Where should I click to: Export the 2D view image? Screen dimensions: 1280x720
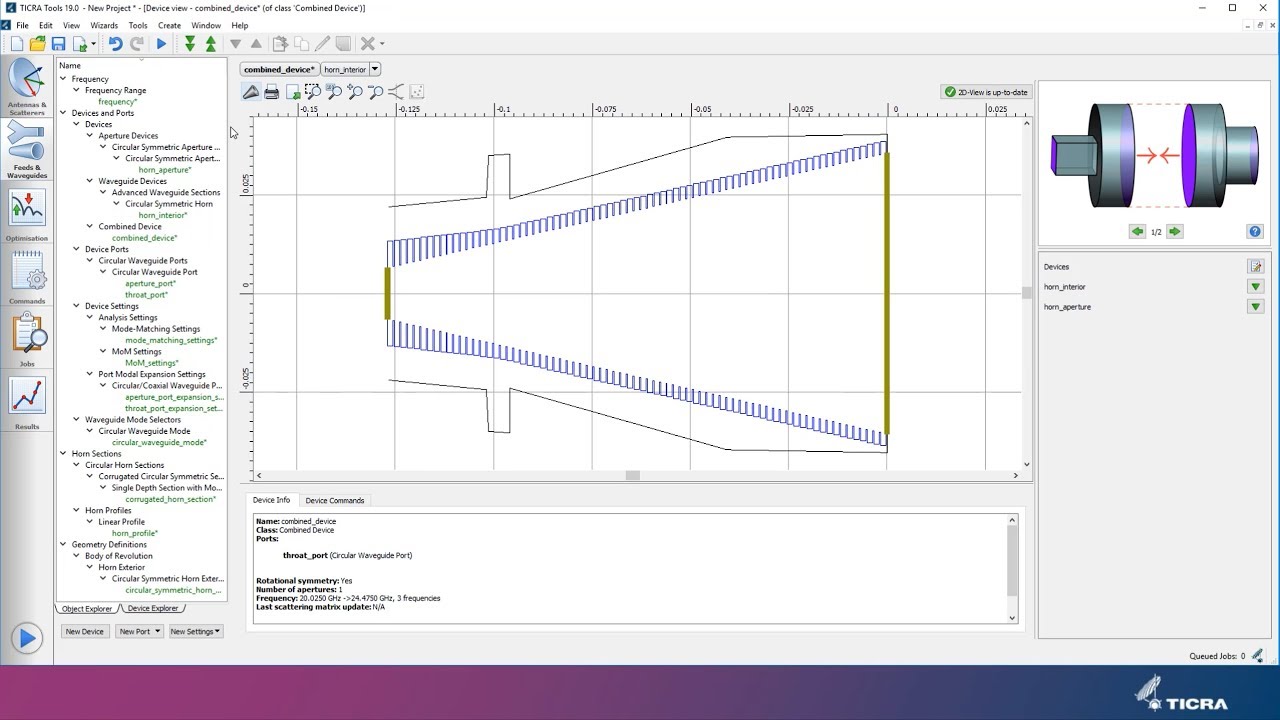click(293, 92)
